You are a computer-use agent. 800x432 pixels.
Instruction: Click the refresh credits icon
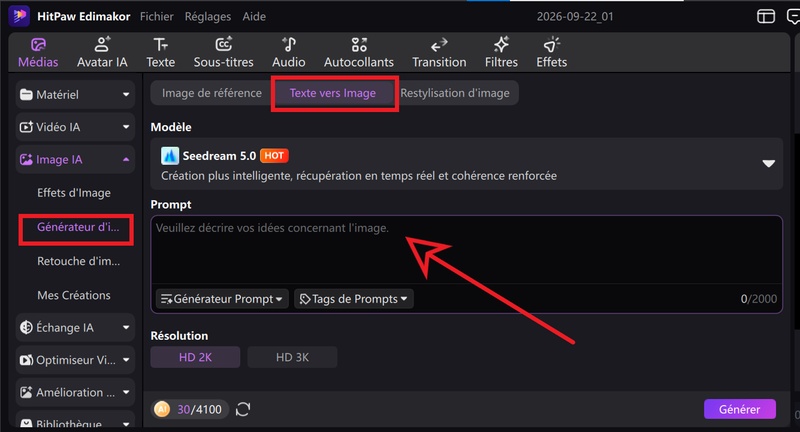[243, 409]
